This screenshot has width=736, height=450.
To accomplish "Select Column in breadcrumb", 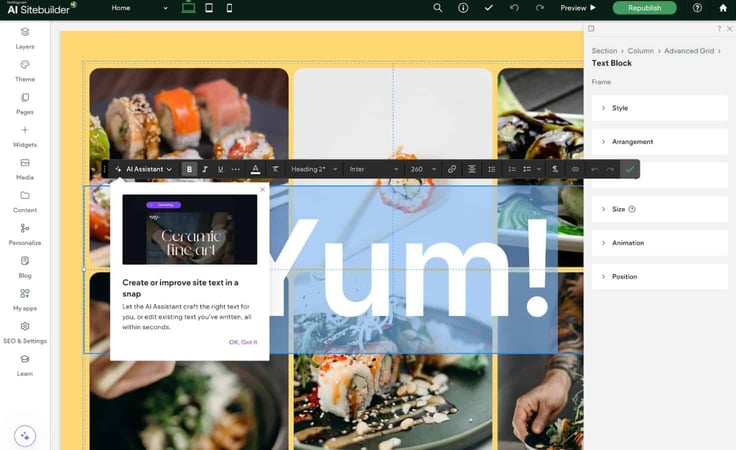I will 640,51.
